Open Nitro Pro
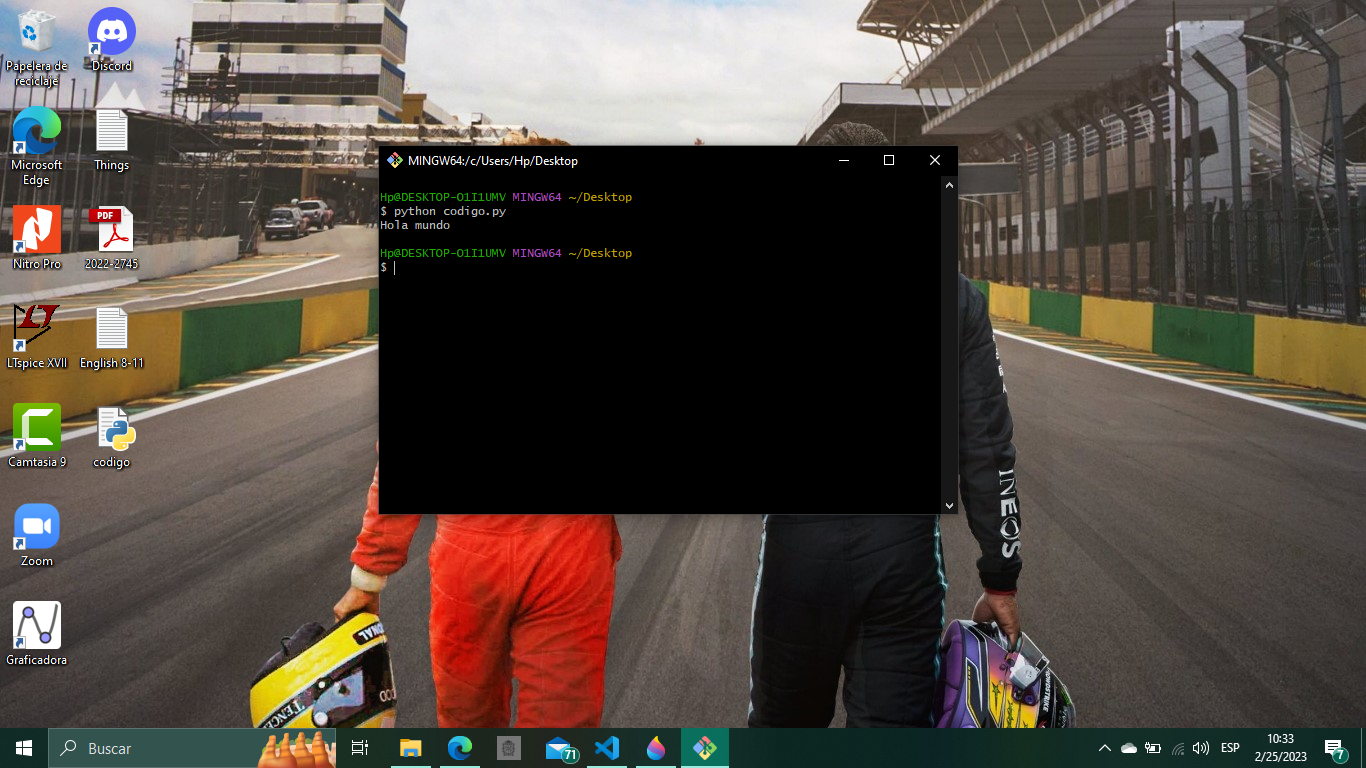Image resolution: width=1366 pixels, height=768 pixels. pyautogui.click(x=36, y=228)
